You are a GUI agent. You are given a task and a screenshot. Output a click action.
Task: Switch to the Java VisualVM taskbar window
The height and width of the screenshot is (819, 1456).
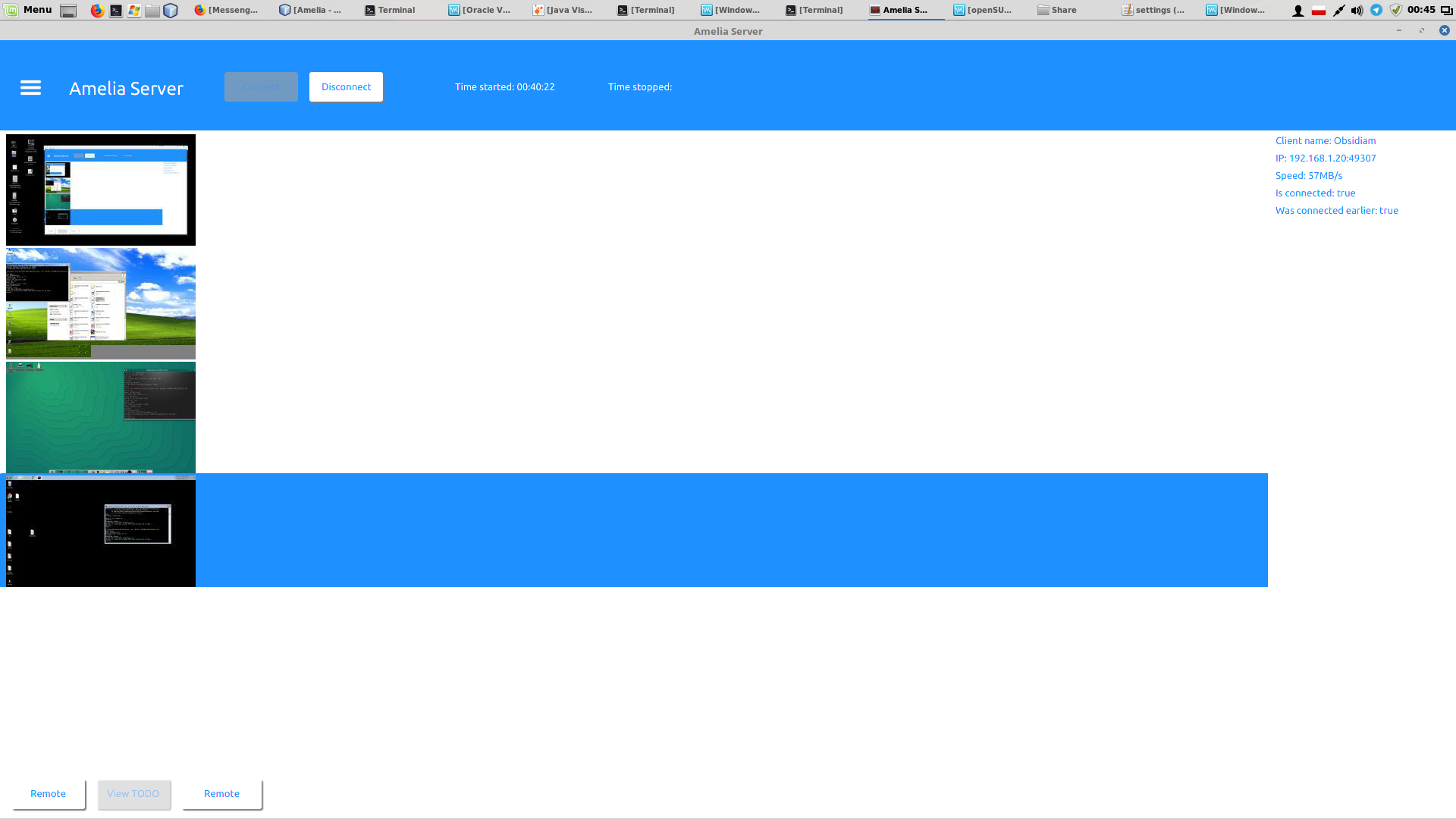pyautogui.click(x=563, y=10)
